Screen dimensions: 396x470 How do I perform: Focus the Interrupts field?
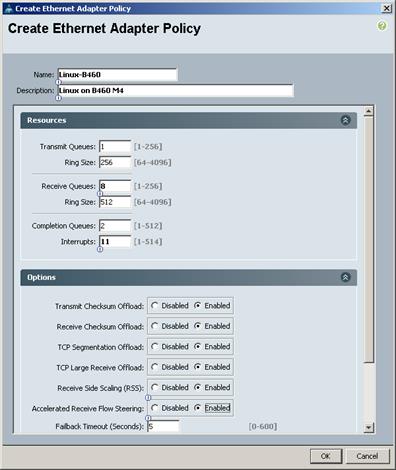click(x=115, y=241)
